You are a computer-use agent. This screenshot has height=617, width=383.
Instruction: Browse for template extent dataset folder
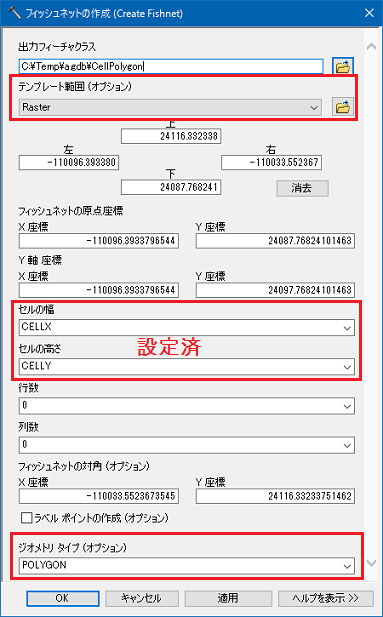[x=343, y=107]
